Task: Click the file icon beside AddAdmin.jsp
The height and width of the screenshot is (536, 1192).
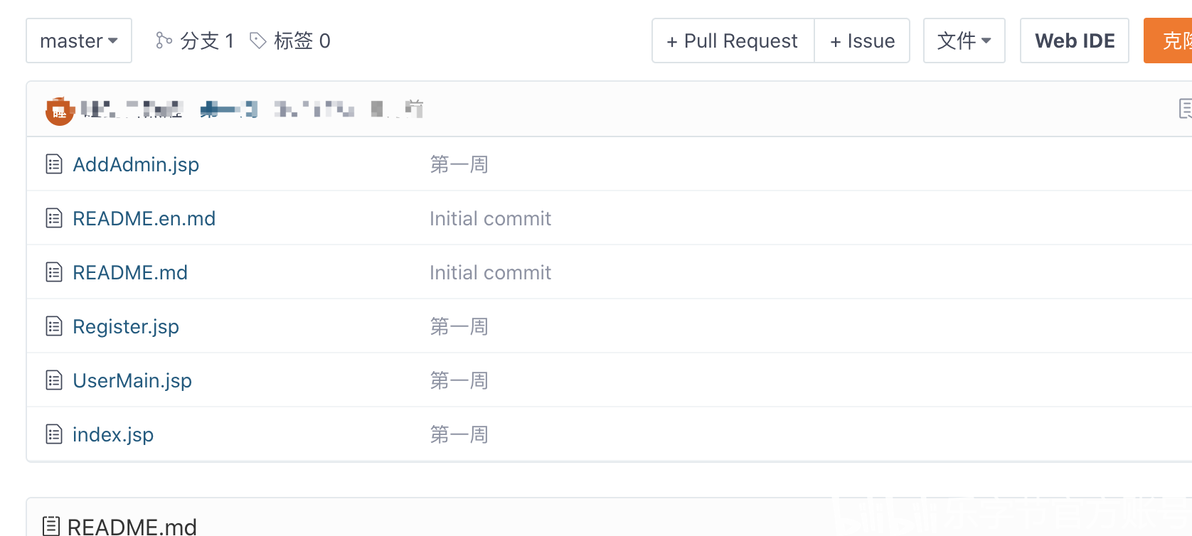Action: pos(54,164)
